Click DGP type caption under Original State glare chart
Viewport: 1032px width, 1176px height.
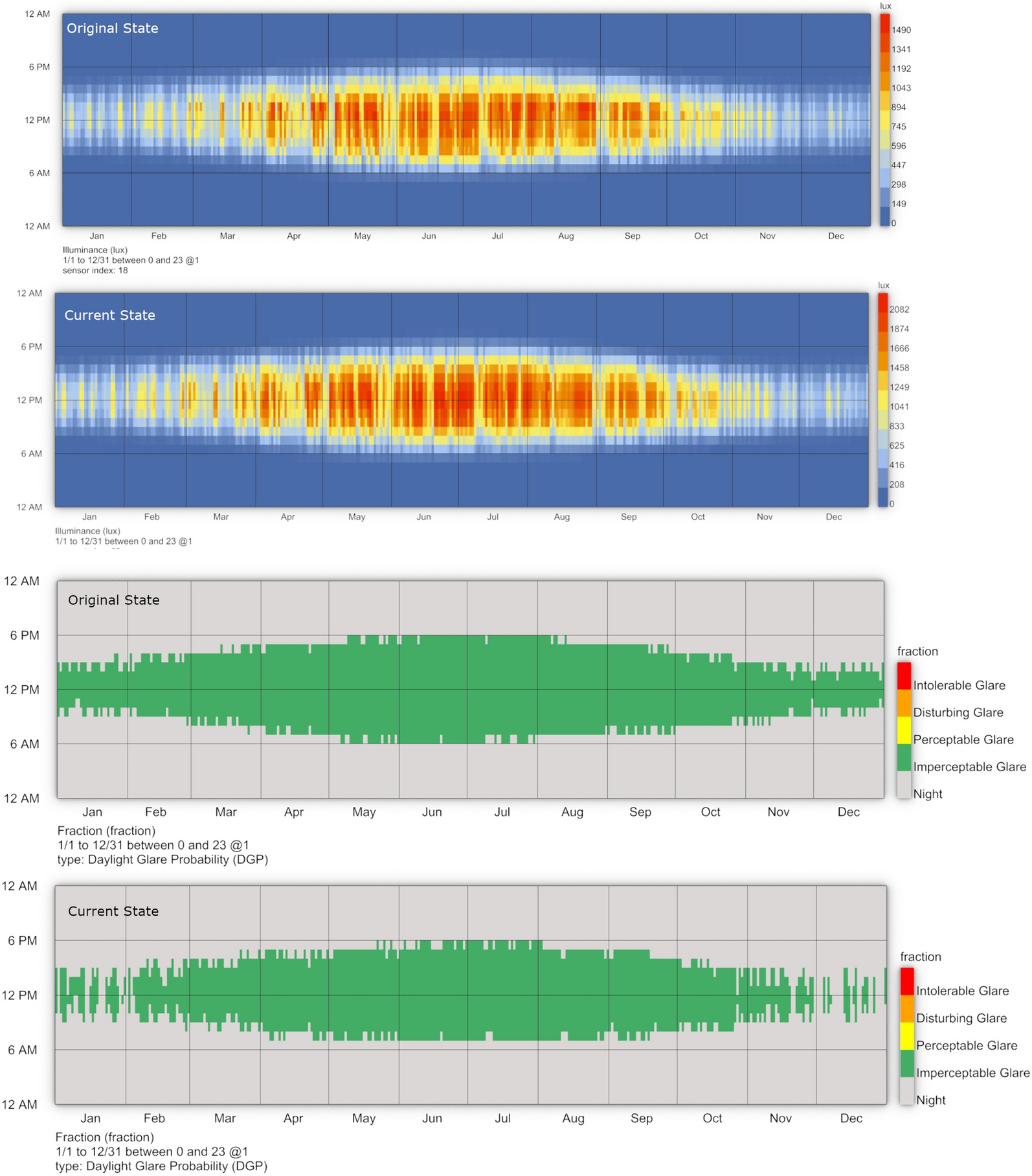[x=163, y=859]
